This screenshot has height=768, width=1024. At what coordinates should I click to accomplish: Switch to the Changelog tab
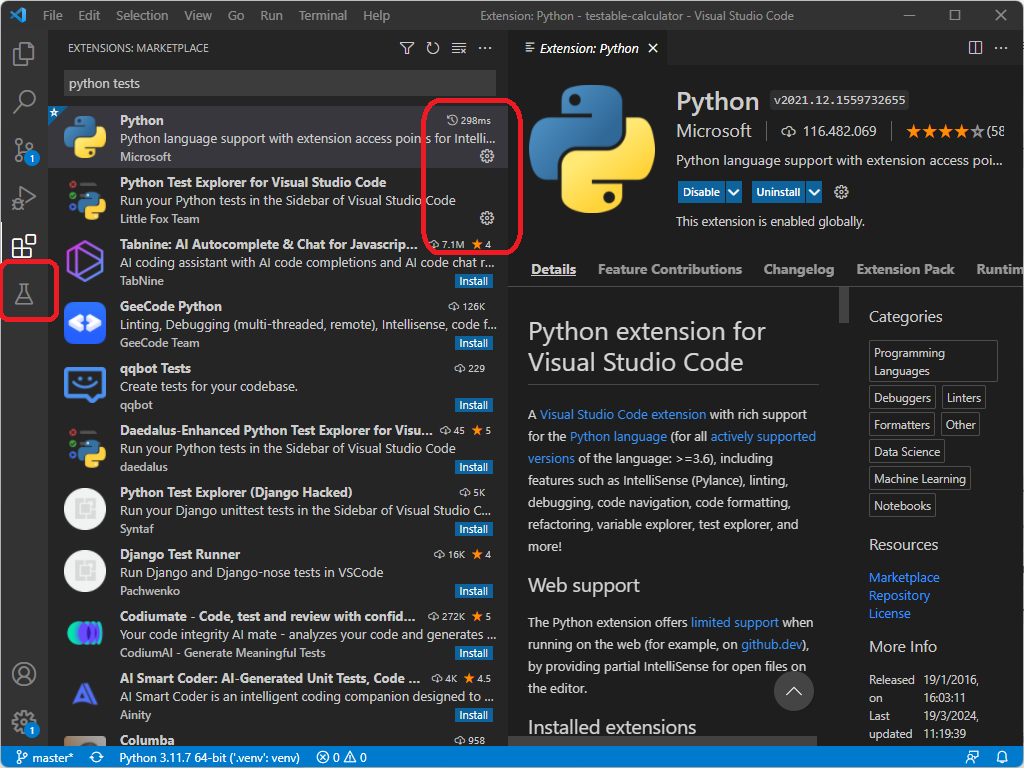pos(799,269)
